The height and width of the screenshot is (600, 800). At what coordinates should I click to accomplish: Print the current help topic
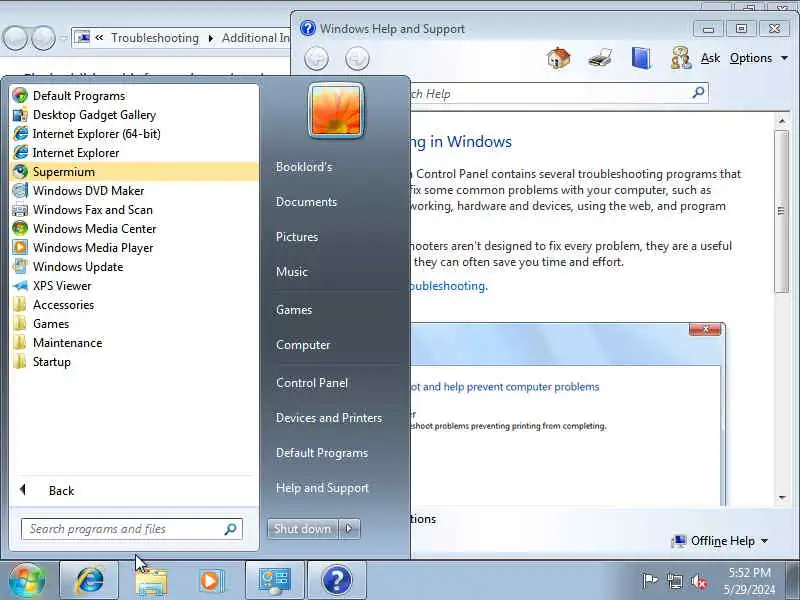tap(600, 58)
